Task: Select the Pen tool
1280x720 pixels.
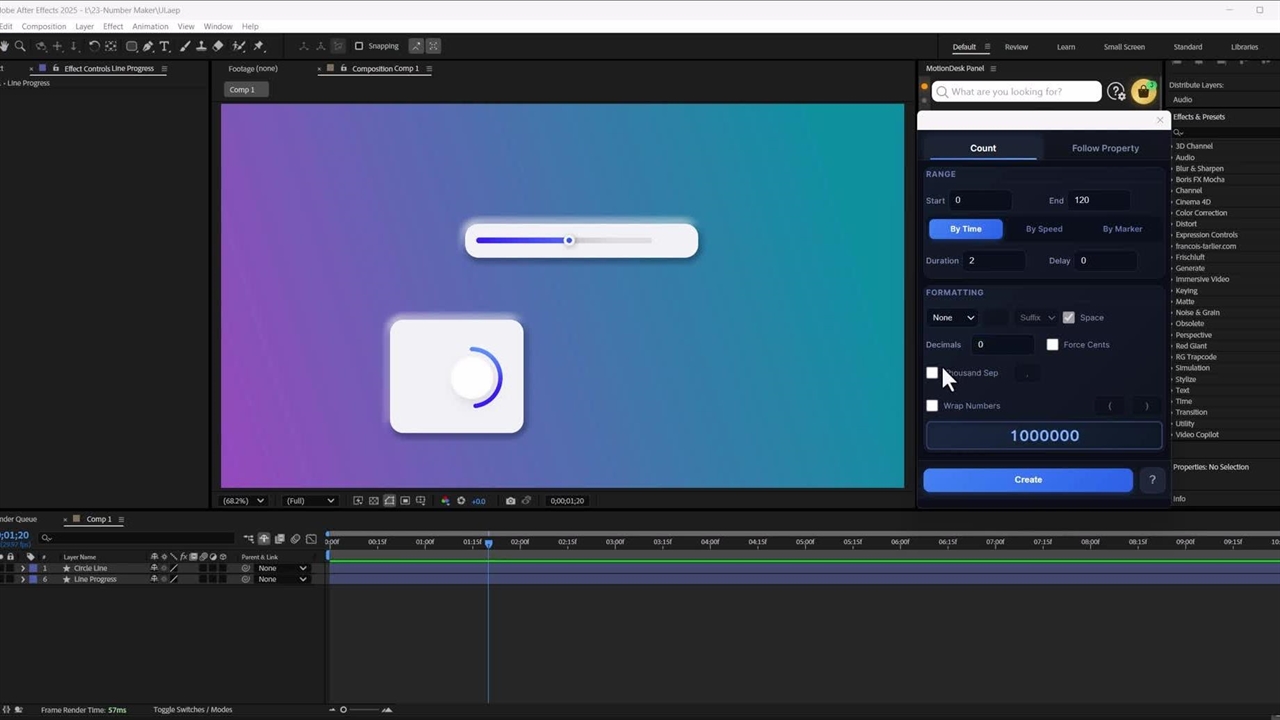Action: (148, 46)
